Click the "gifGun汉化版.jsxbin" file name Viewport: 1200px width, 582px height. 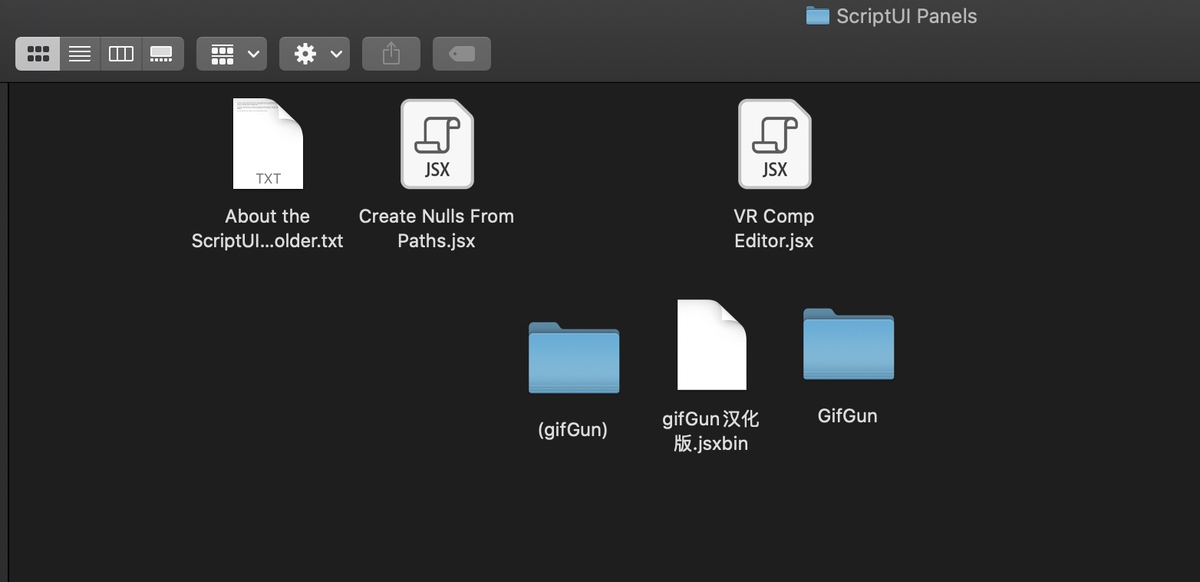click(711, 431)
